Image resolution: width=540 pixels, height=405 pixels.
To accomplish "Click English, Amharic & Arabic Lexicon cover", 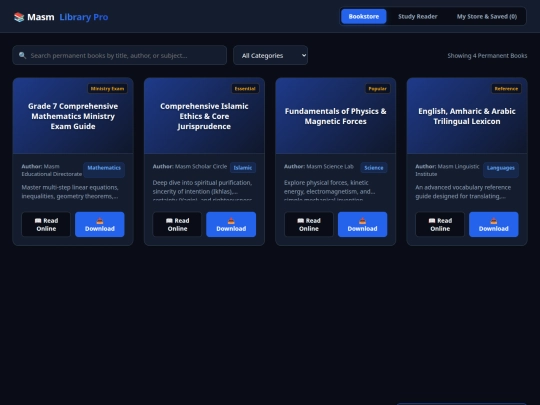I will pyautogui.click(x=467, y=116).
